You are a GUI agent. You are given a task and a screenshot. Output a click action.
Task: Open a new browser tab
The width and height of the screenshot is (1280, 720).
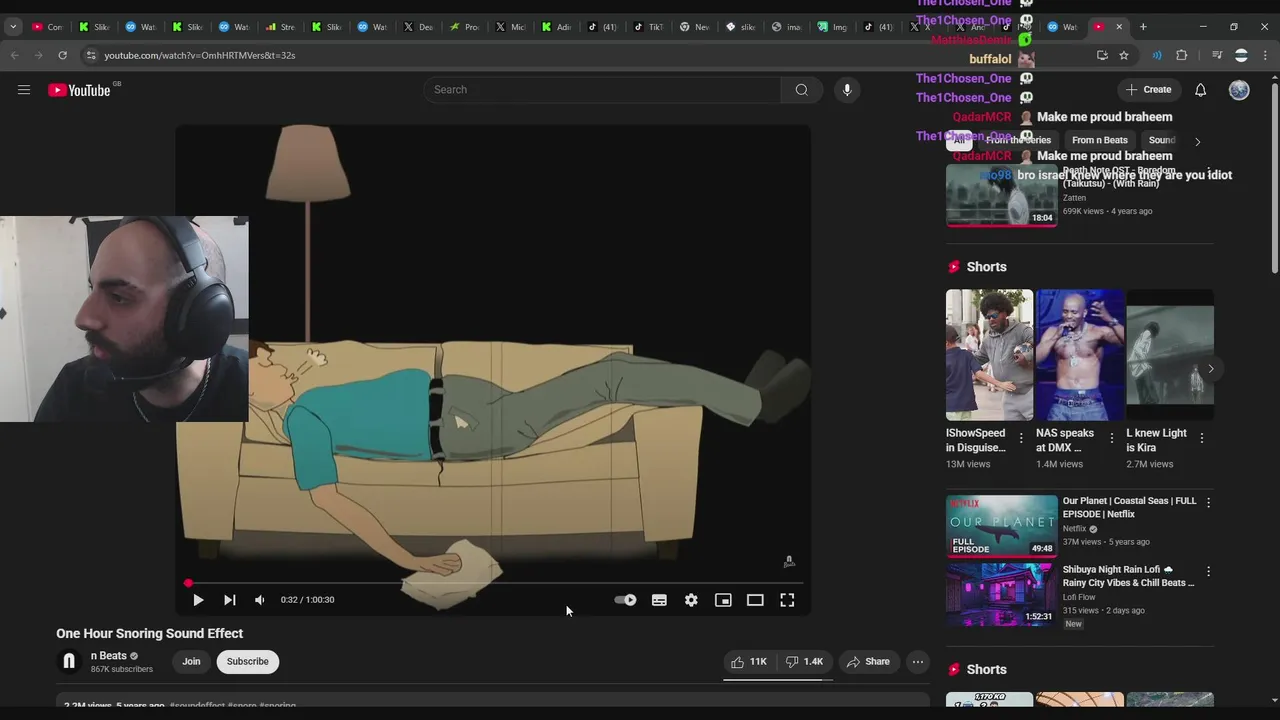pos(1143,27)
